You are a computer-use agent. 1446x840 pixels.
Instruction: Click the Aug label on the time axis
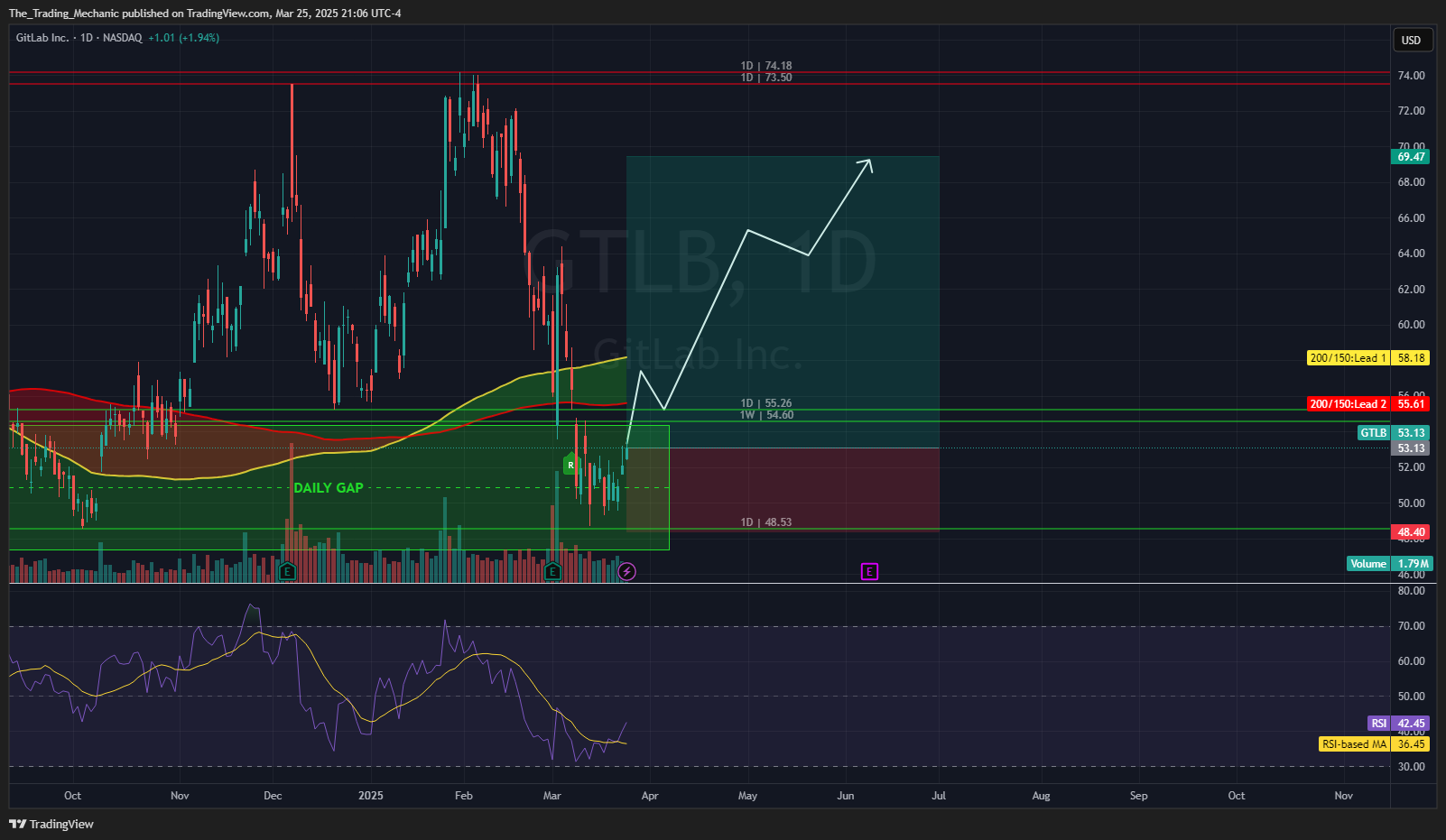coord(1042,796)
